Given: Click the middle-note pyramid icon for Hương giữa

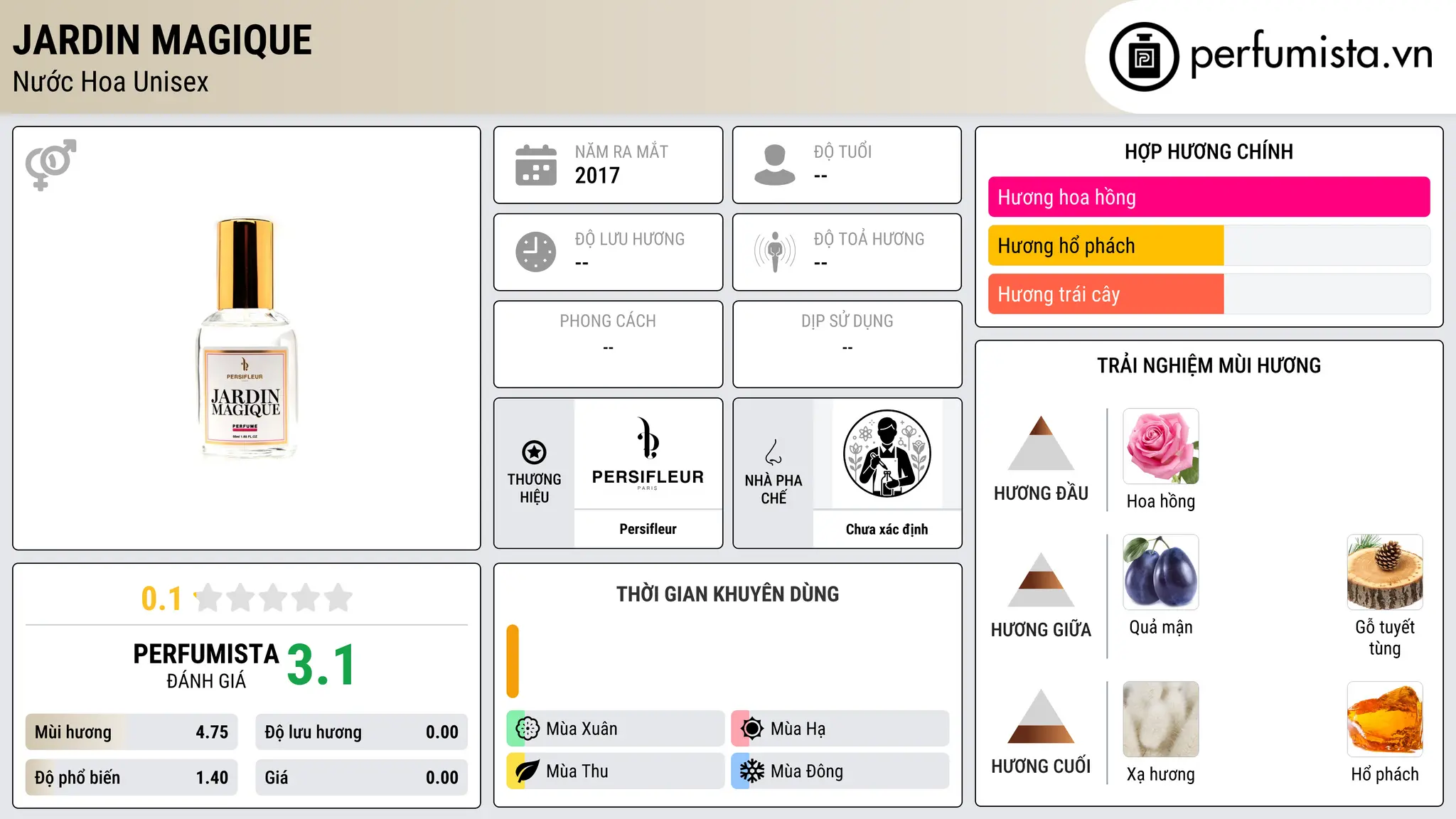Looking at the screenshot, I should pos(1041,579).
